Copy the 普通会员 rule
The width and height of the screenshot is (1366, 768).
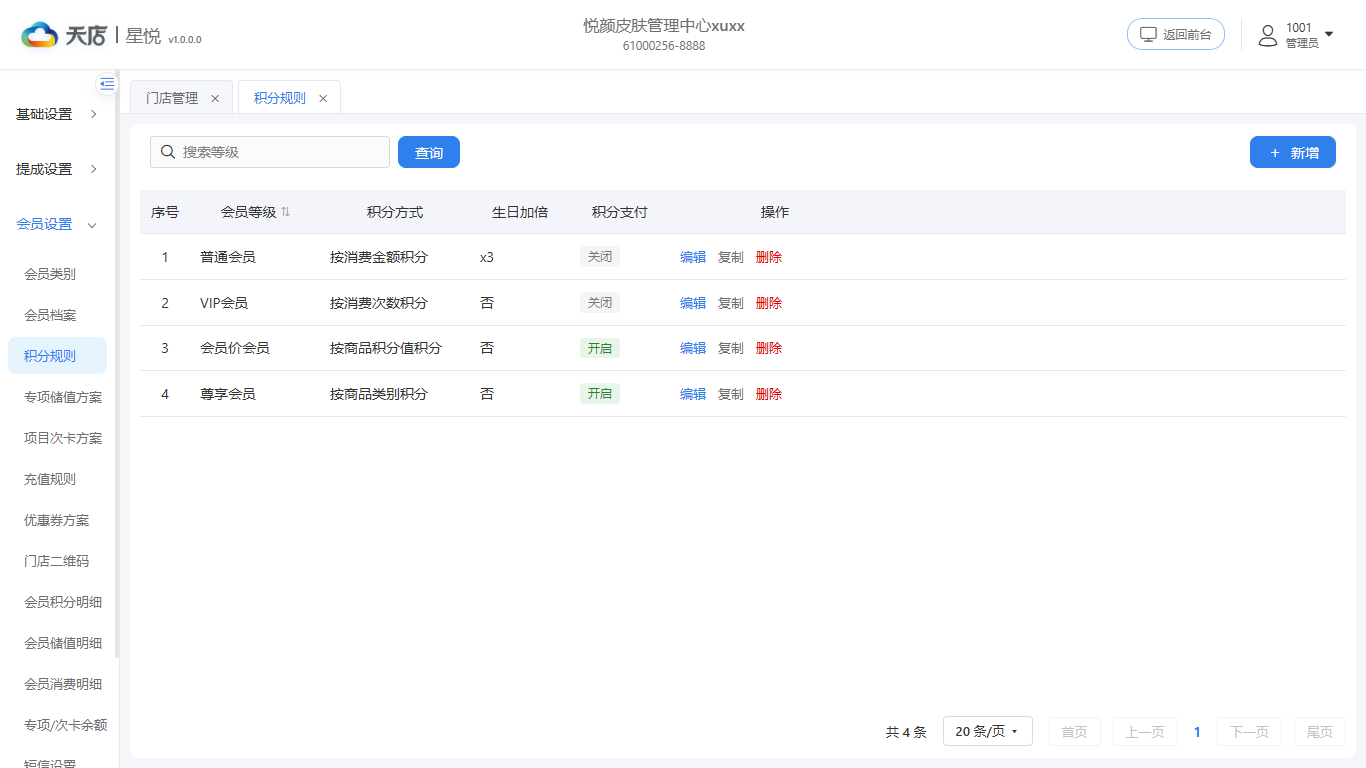[x=731, y=257]
